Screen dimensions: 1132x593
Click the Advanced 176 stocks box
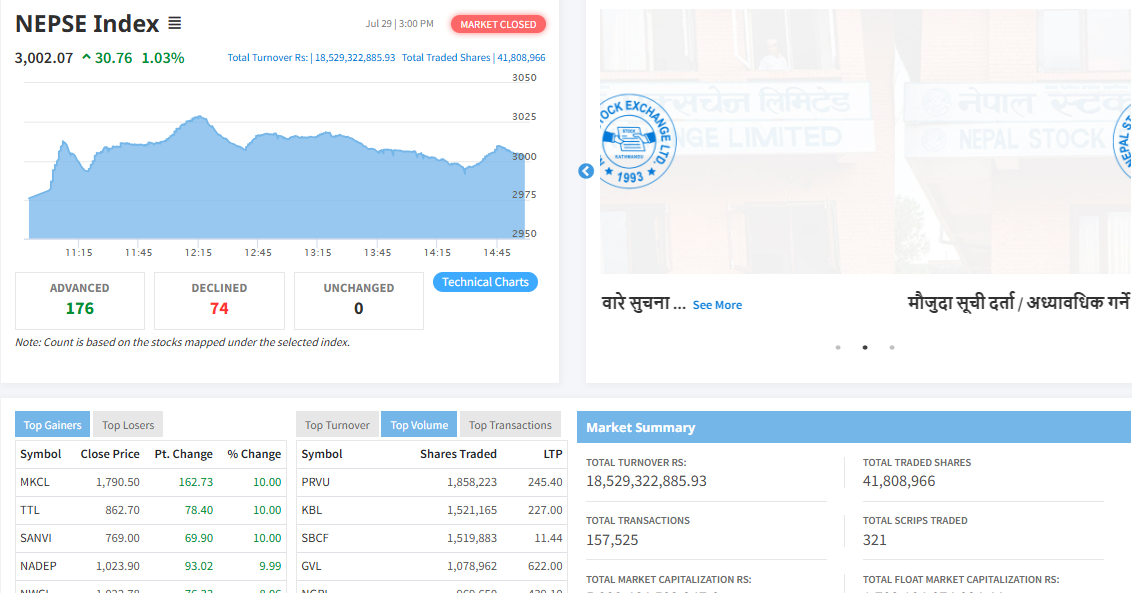80,300
